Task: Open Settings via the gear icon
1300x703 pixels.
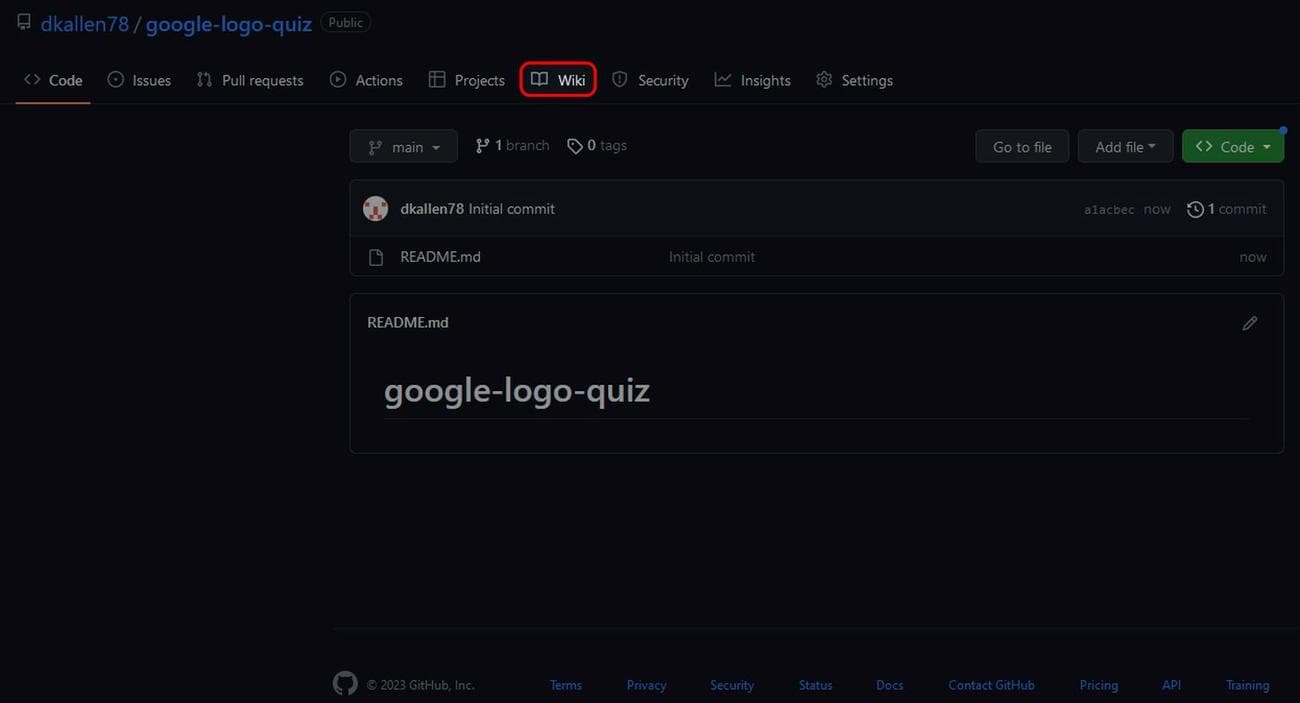Action: click(x=823, y=79)
